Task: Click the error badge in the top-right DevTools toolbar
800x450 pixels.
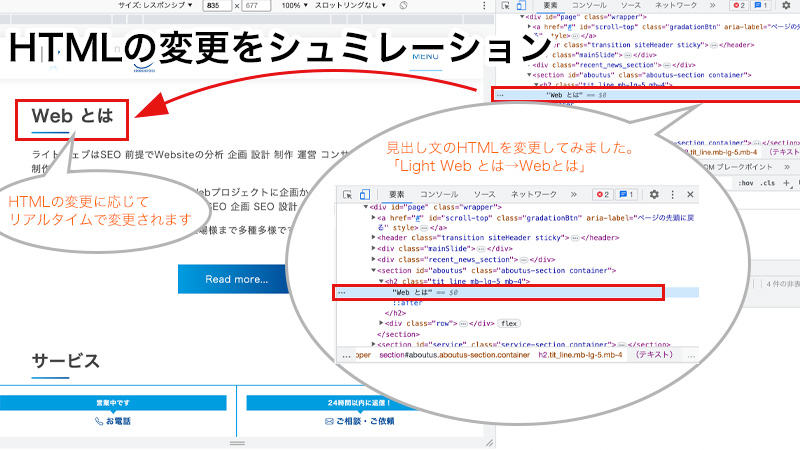Action: [x=739, y=5]
